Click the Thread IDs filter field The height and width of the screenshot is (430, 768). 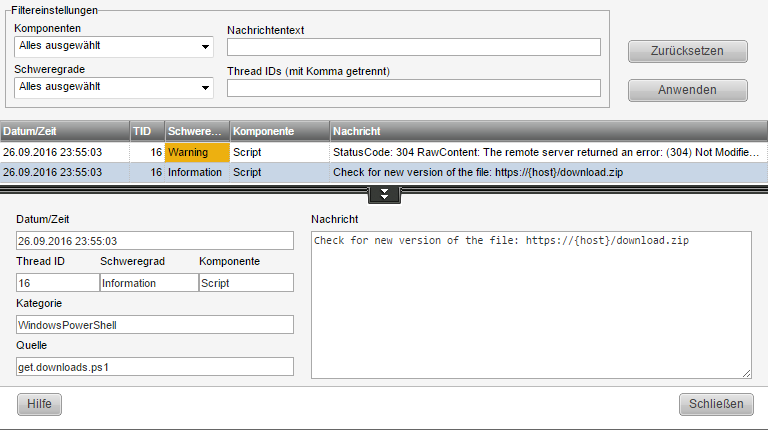413,88
